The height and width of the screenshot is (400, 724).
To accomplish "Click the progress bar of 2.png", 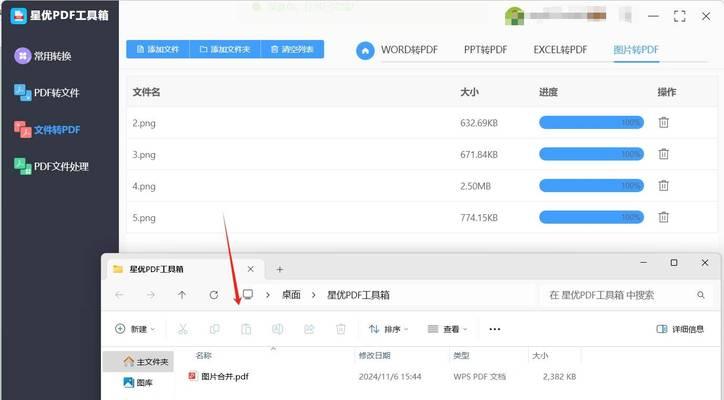I will (x=591, y=122).
